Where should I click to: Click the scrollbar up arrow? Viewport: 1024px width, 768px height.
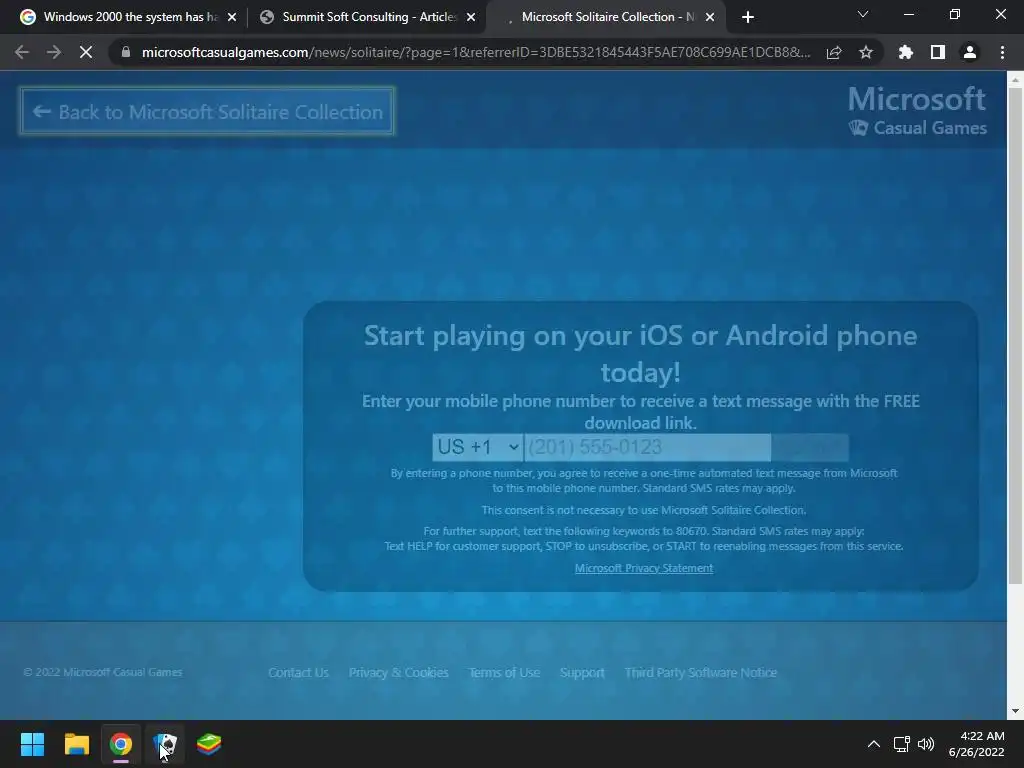(x=1015, y=80)
